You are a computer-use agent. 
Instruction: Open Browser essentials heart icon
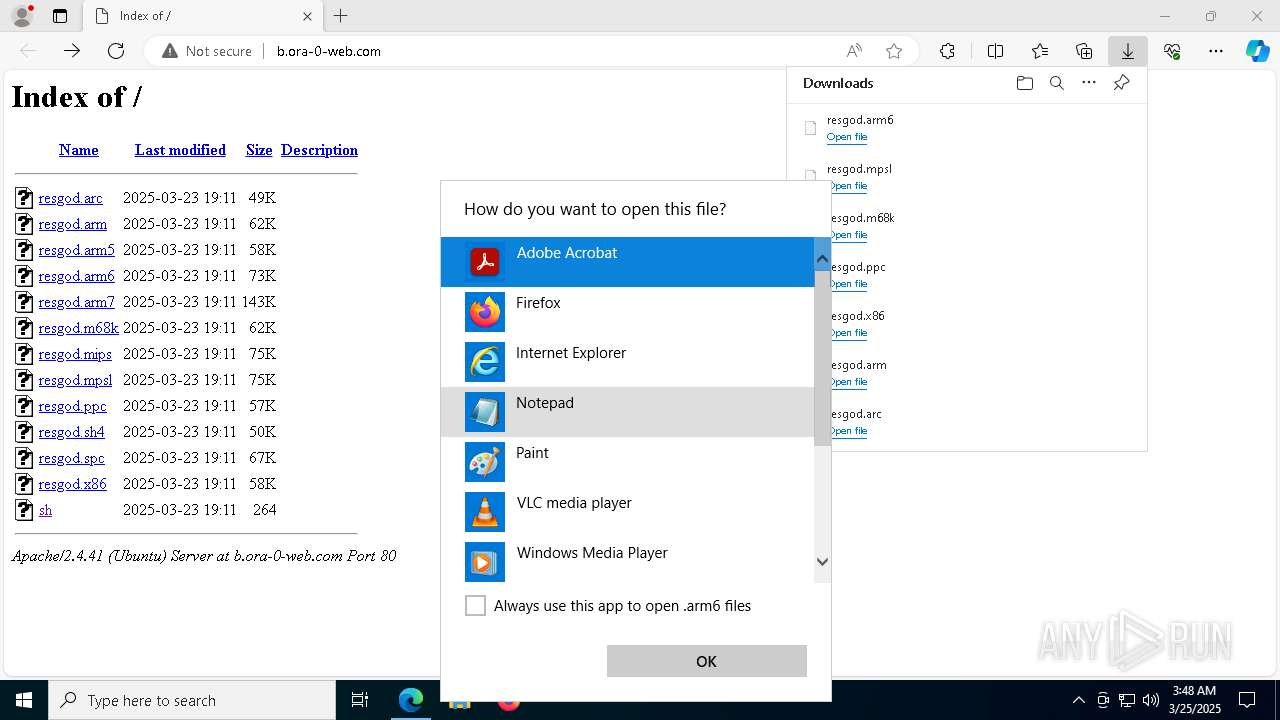click(x=1172, y=51)
